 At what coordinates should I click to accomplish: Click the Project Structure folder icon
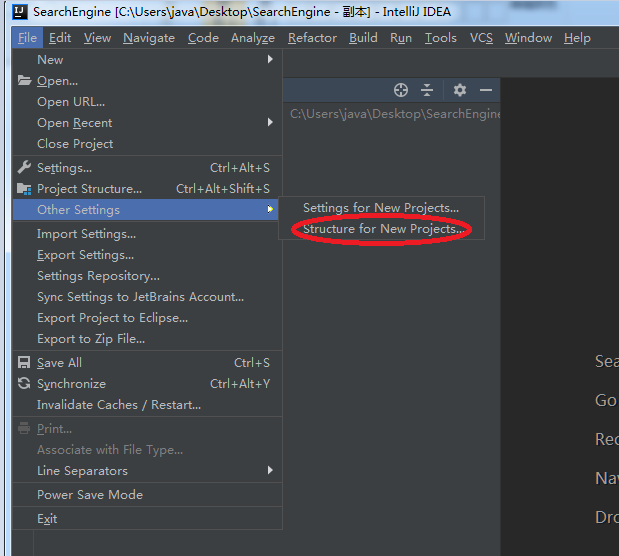[24, 189]
